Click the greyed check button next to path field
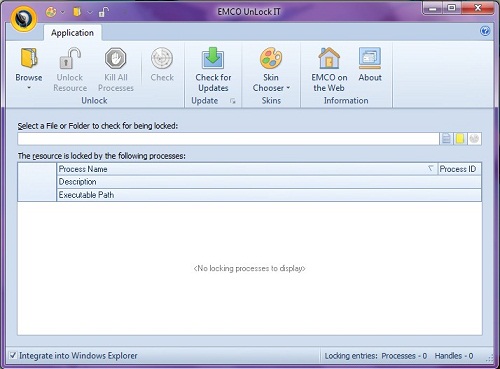500x369 pixels. (x=474, y=139)
